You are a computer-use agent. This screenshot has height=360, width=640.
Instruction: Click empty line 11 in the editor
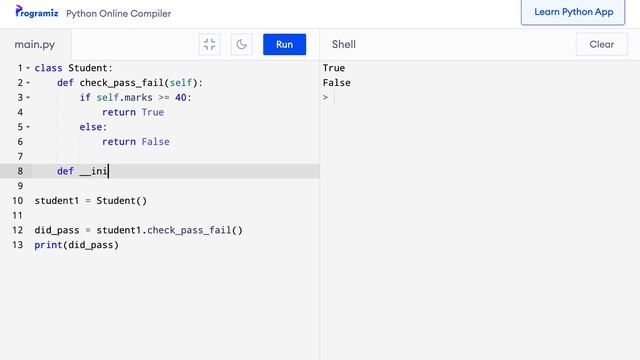click(x=176, y=215)
